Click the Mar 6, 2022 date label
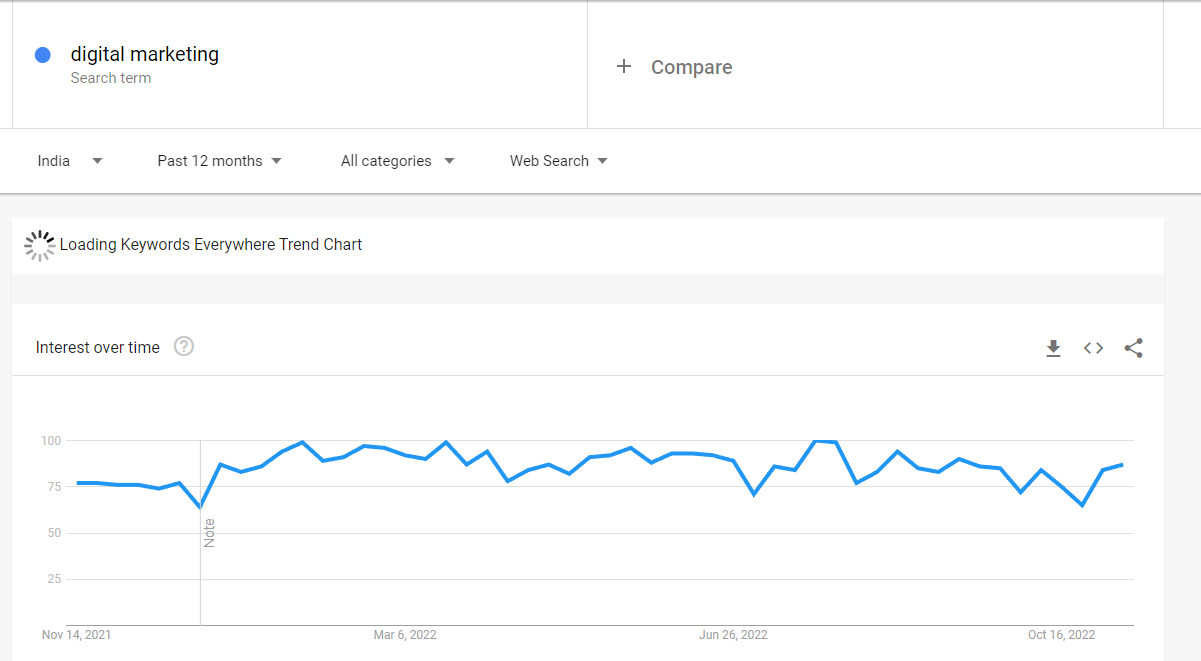Screen dimensions: 1201x661 405,635
